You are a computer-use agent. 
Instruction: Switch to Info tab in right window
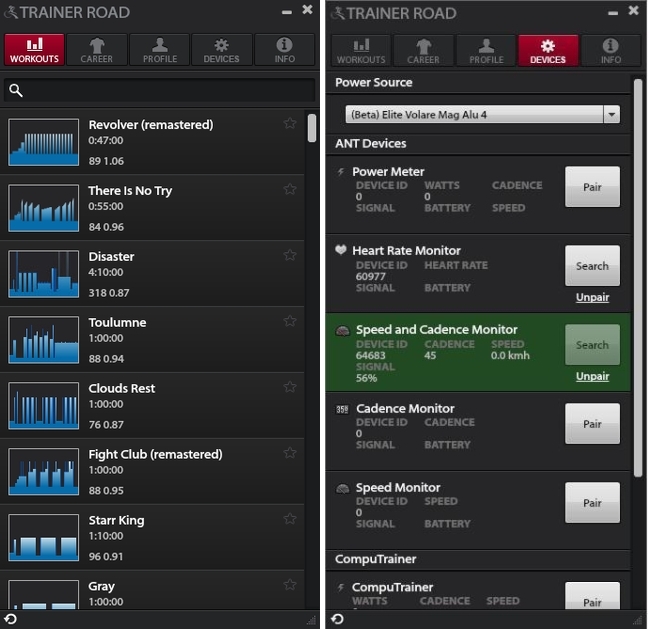(x=611, y=51)
